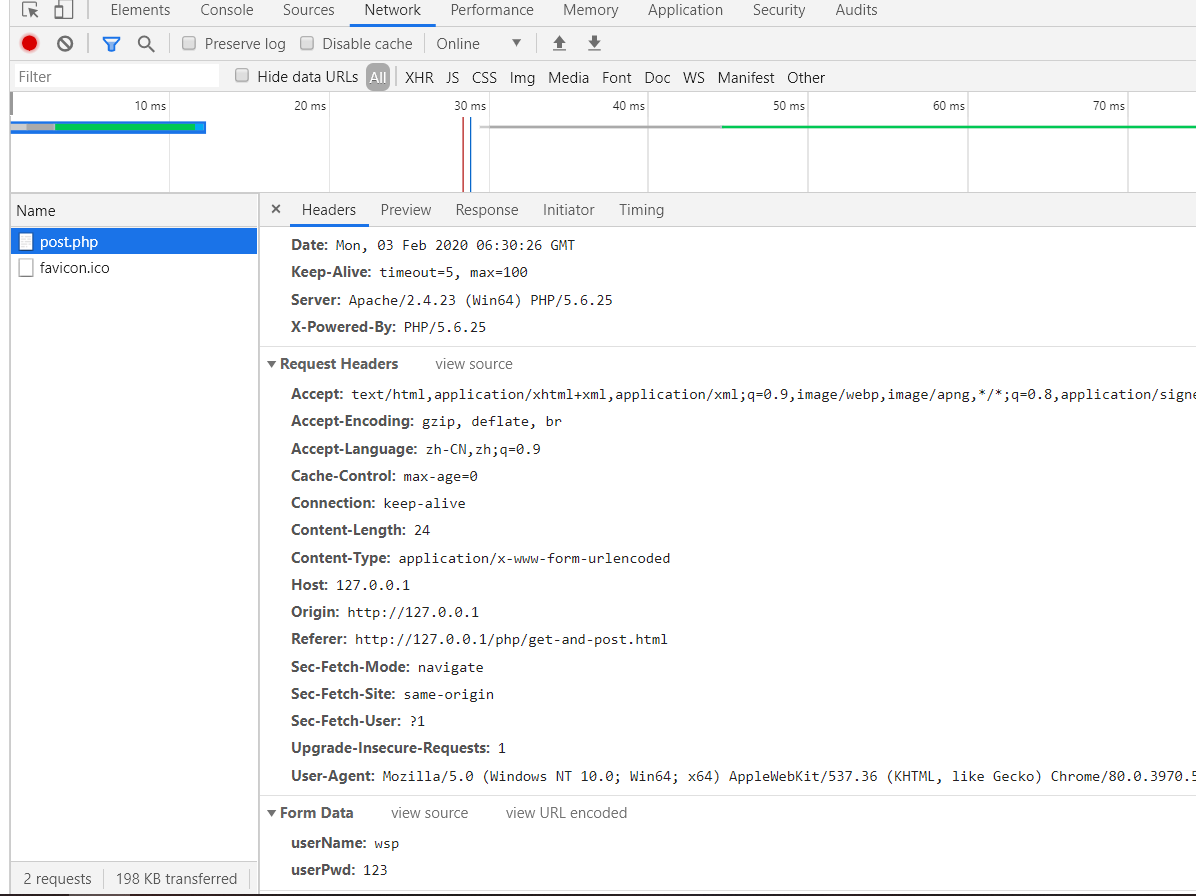Filter requests by XHR
Screen dimensions: 1196x896
coord(419,77)
